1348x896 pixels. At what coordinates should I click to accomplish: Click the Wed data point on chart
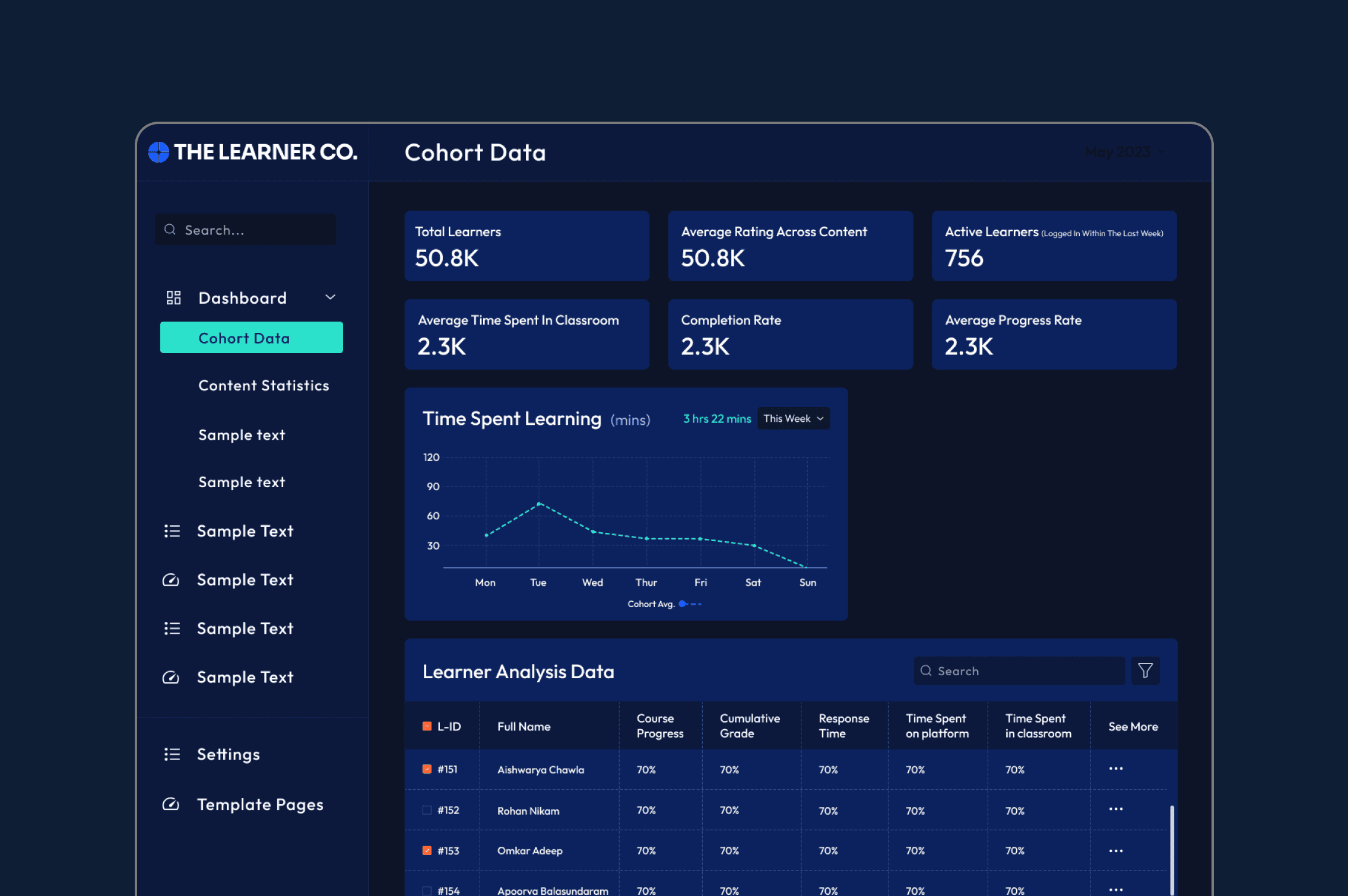593,532
